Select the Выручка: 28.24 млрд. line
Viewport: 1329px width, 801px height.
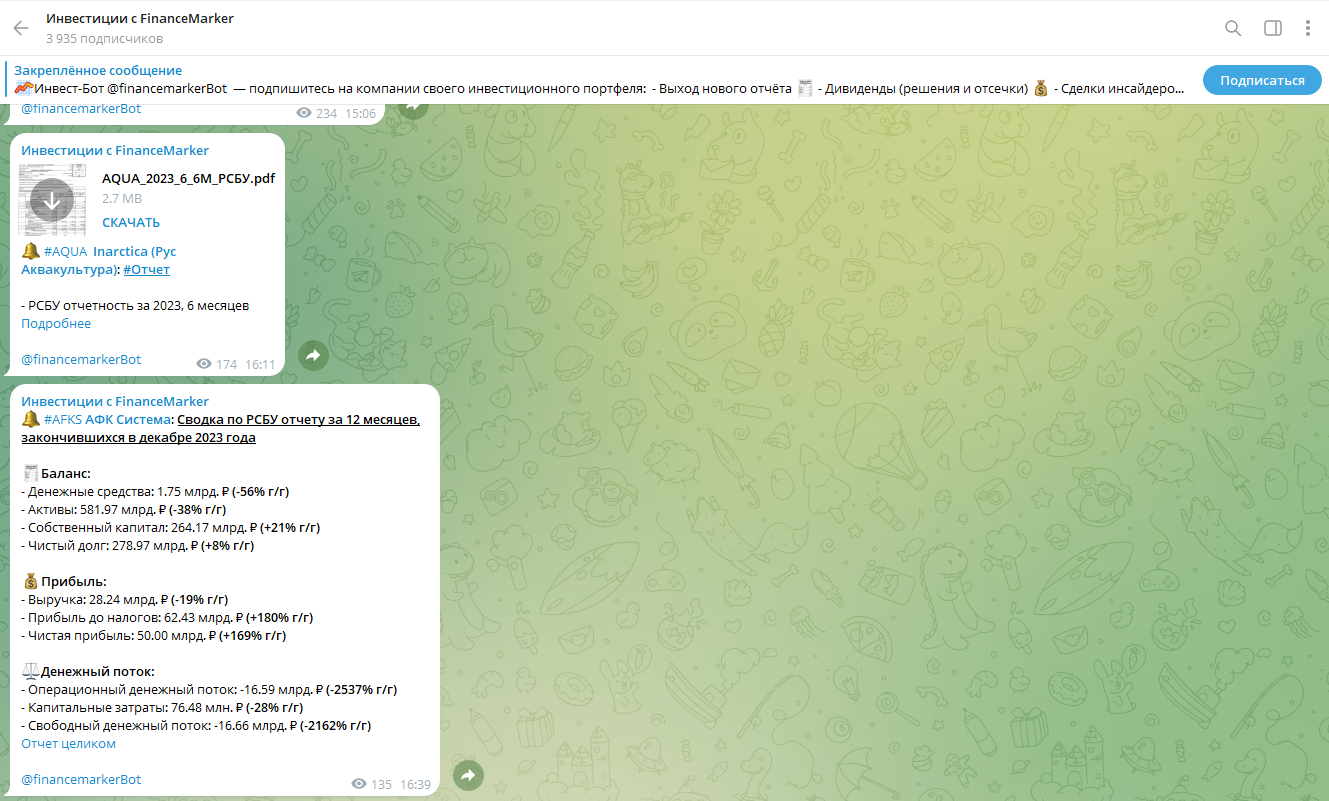click(x=125, y=600)
